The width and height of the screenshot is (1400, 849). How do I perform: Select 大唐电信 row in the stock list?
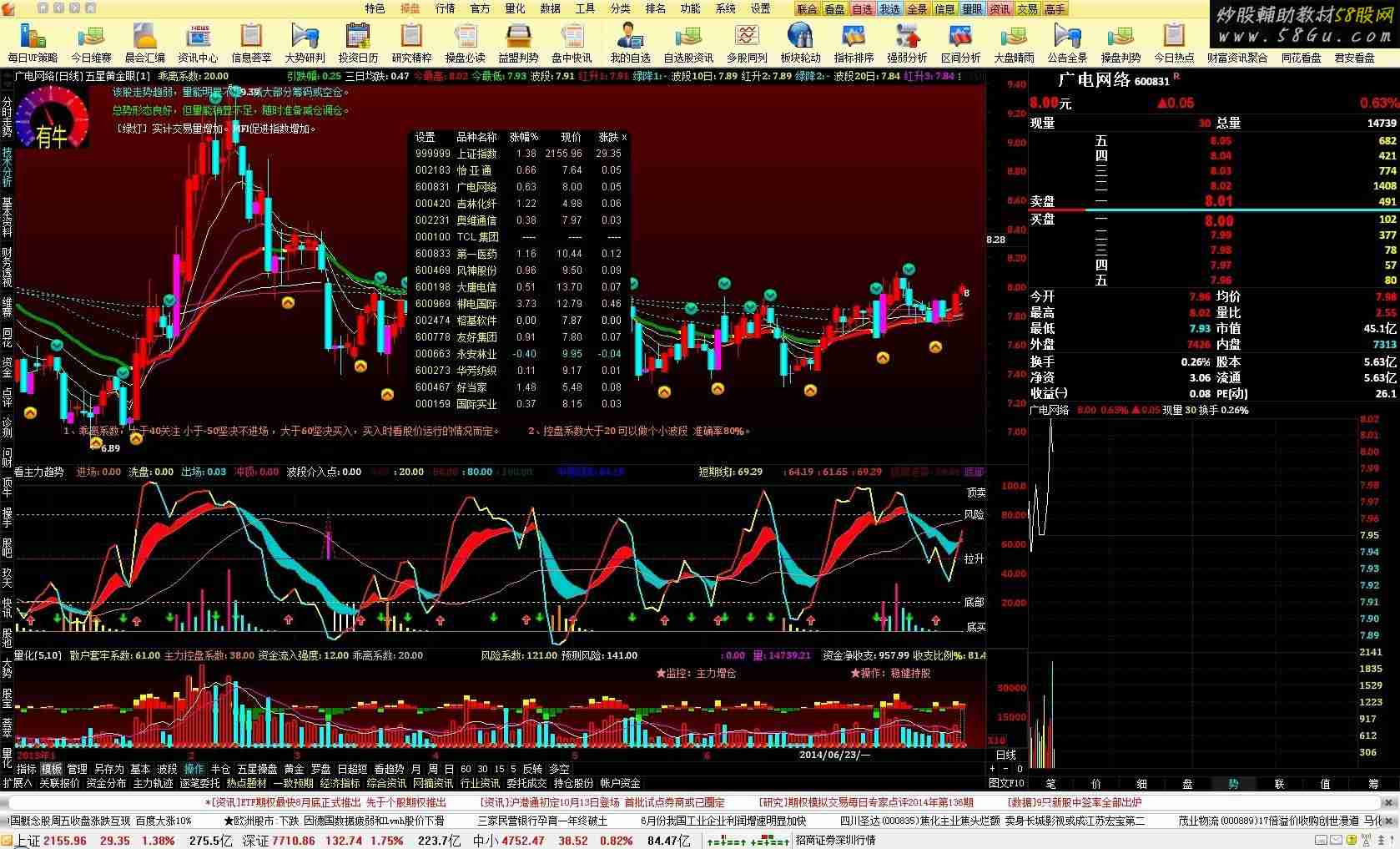tap(519, 287)
